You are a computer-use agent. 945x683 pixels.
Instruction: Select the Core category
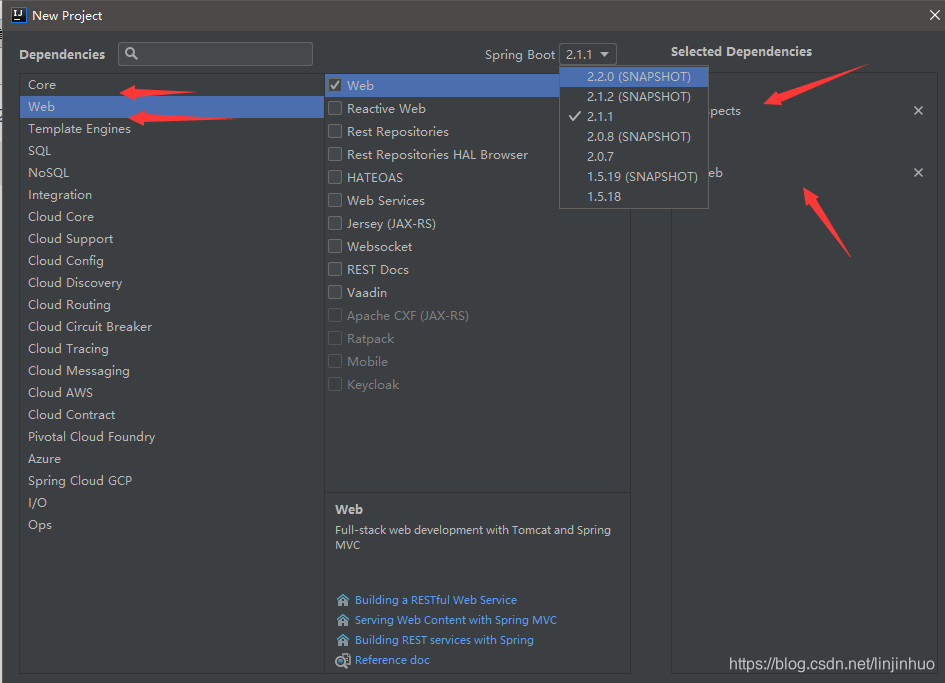[x=172, y=84]
